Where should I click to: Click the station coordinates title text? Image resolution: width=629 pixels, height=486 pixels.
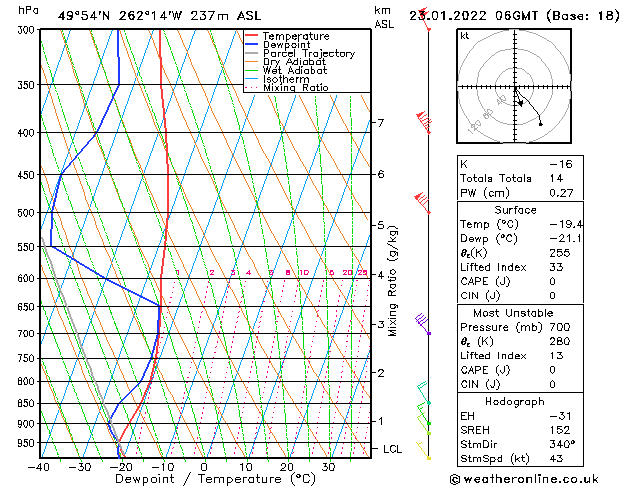tap(159, 16)
